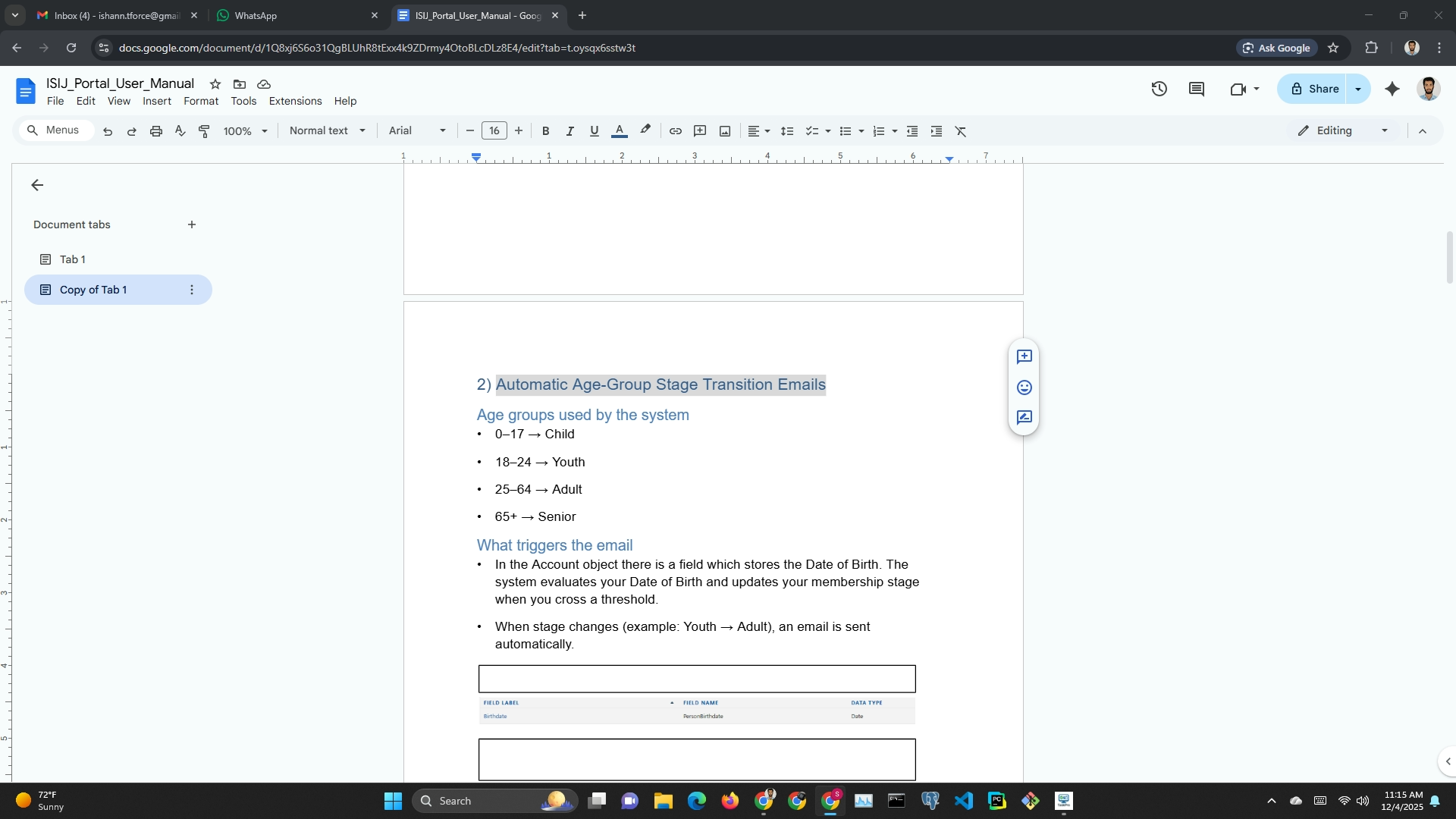Open the Arial font dropdown
1456x819 pixels.
pyautogui.click(x=417, y=130)
